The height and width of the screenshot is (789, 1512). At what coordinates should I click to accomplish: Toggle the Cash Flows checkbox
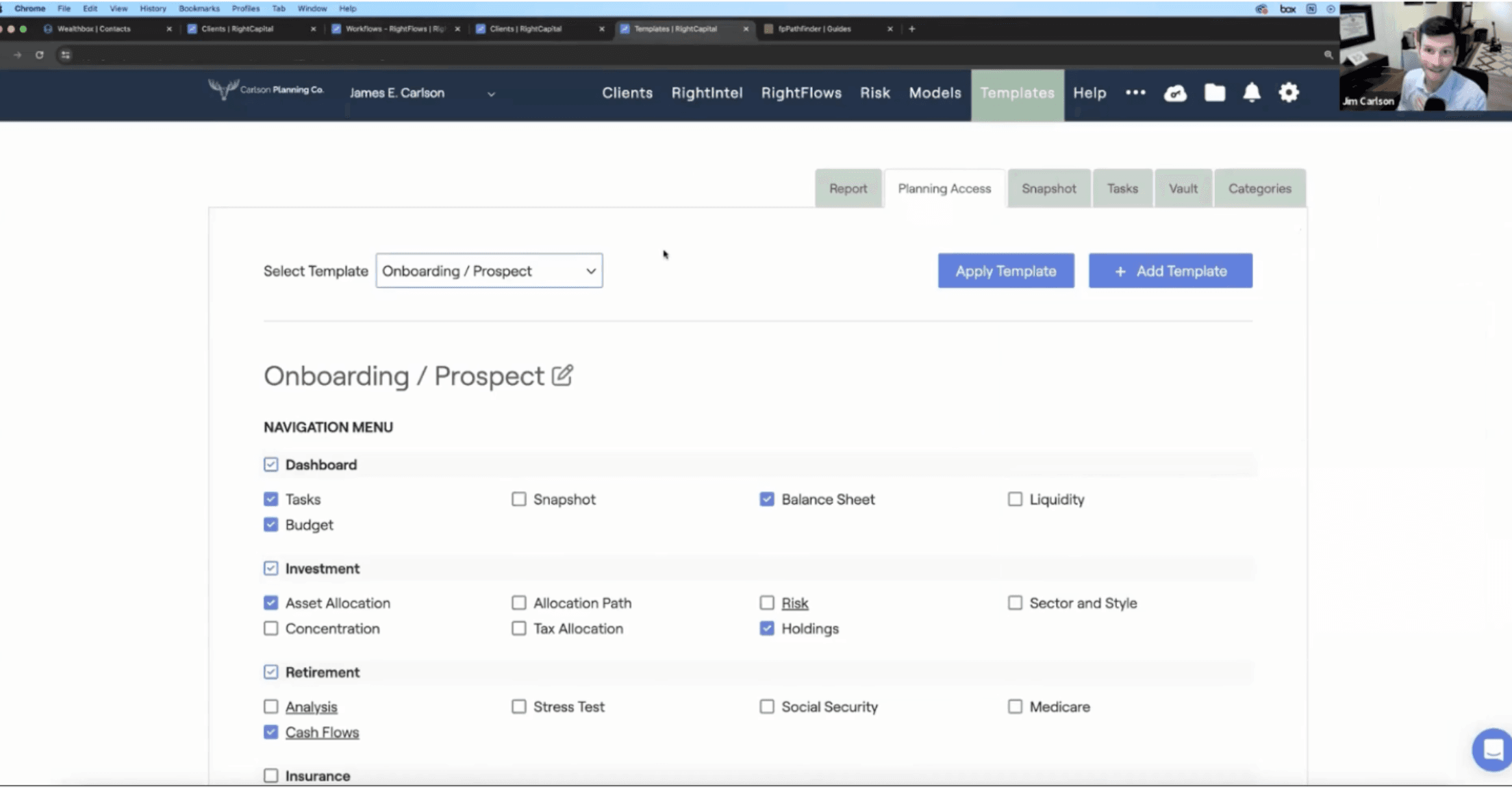click(270, 732)
